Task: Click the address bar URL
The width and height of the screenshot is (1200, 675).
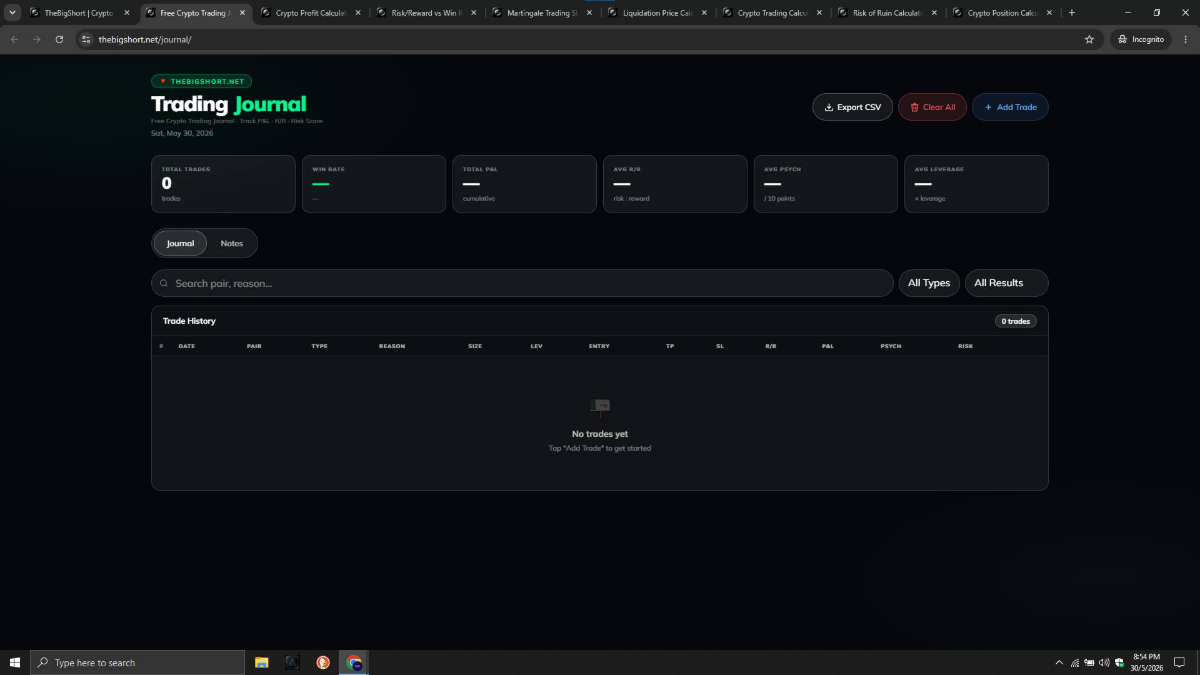Action: coord(145,39)
